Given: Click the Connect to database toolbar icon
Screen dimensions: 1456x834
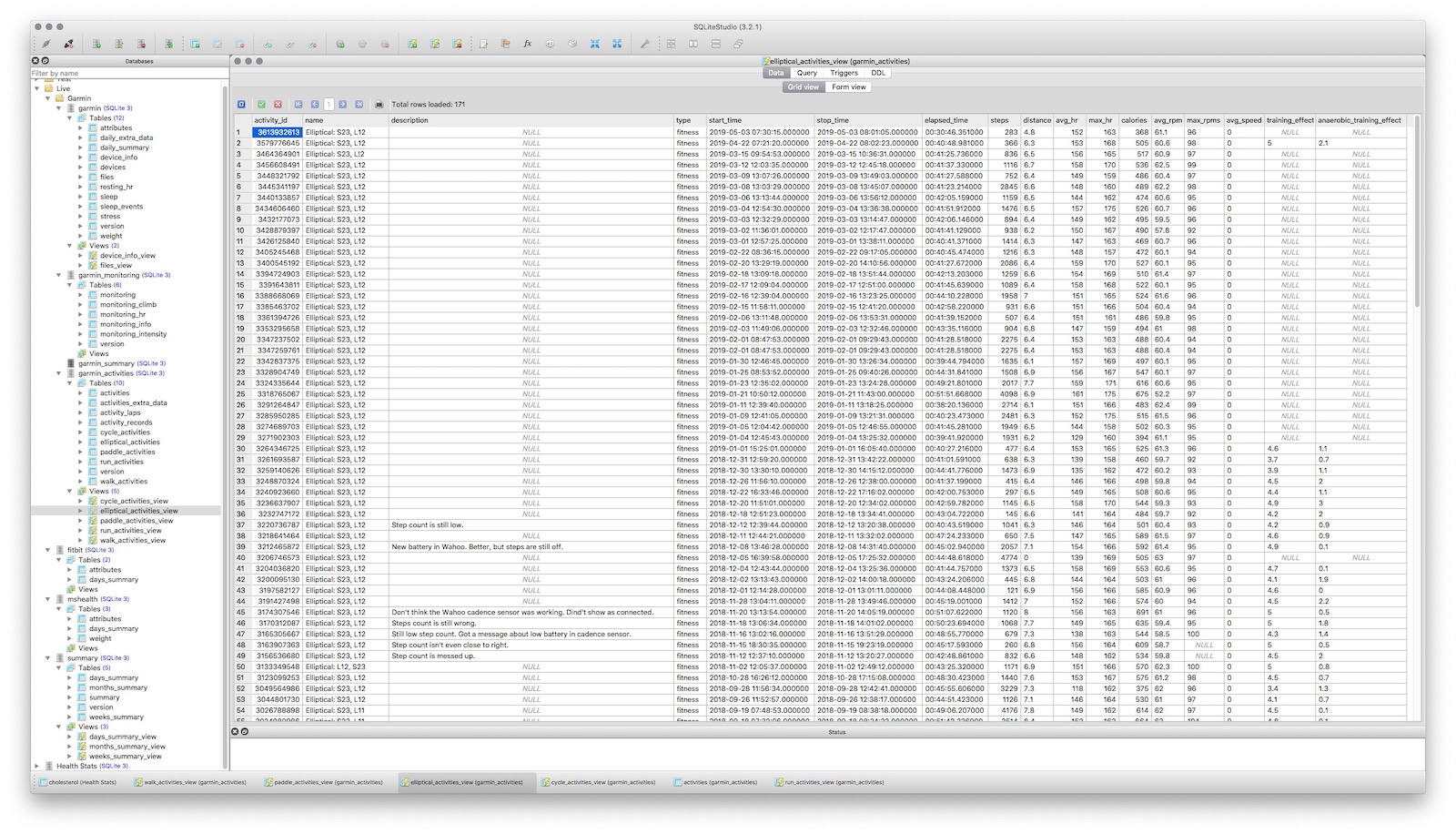Looking at the screenshot, I should (x=45, y=44).
